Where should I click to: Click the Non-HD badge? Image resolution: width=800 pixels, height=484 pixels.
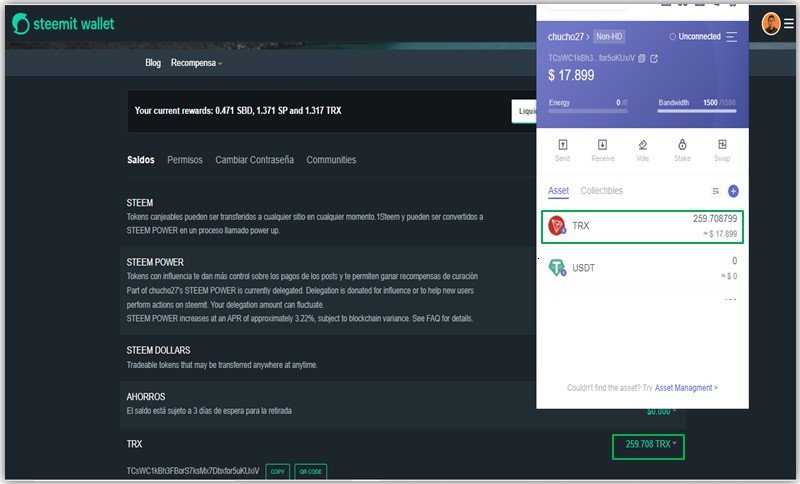(609, 37)
